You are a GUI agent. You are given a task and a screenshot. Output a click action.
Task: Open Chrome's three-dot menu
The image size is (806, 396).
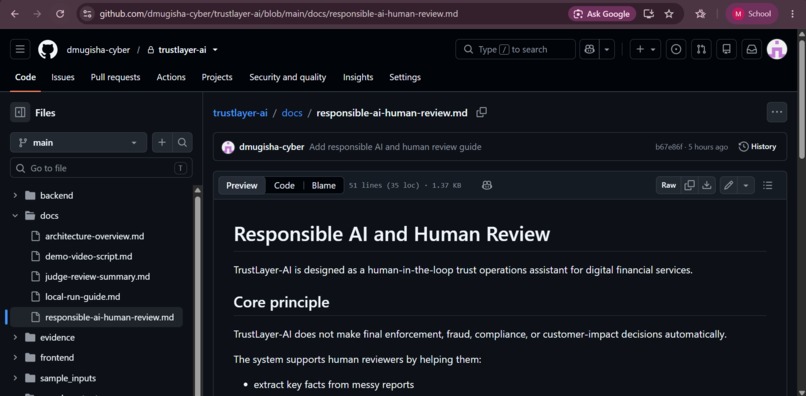click(x=792, y=14)
